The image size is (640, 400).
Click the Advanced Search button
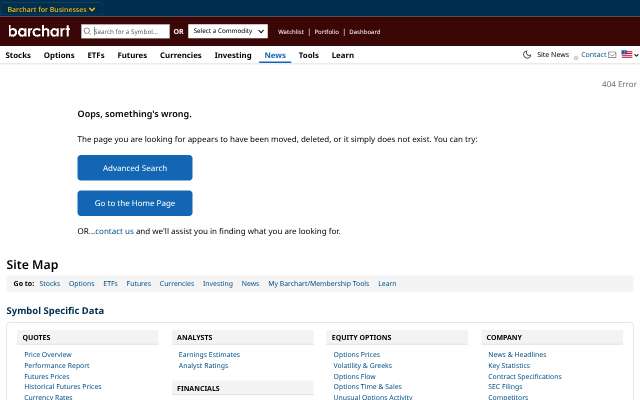[x=135, y=168]
